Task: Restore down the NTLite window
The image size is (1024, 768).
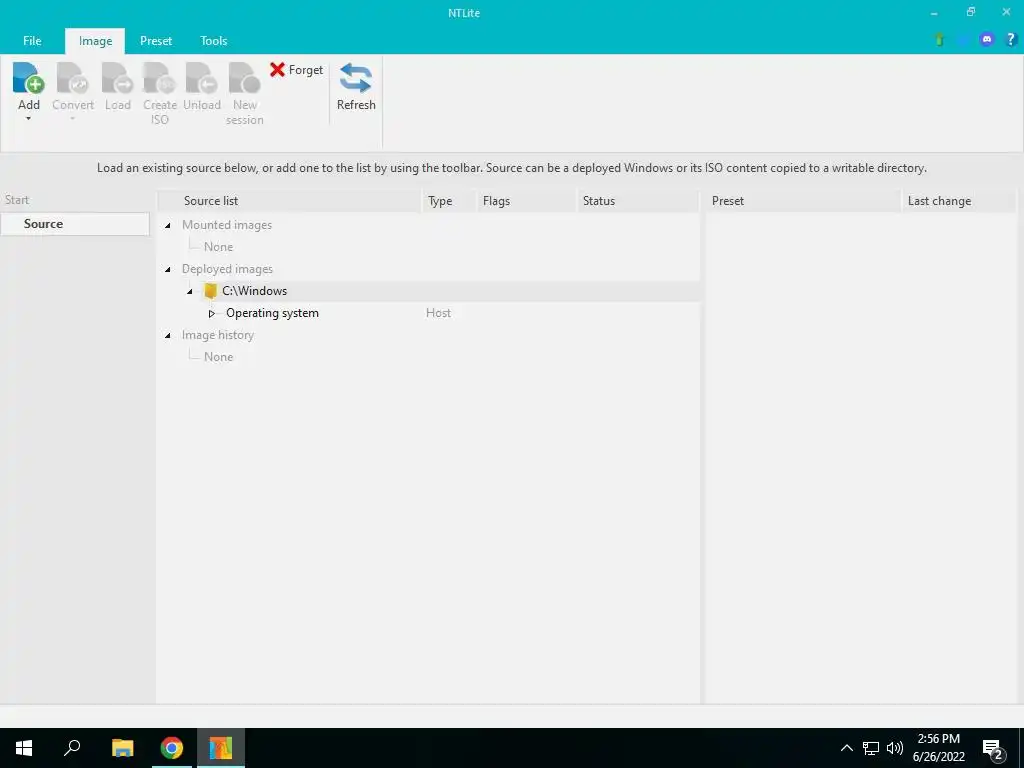Action: [970, 12]
